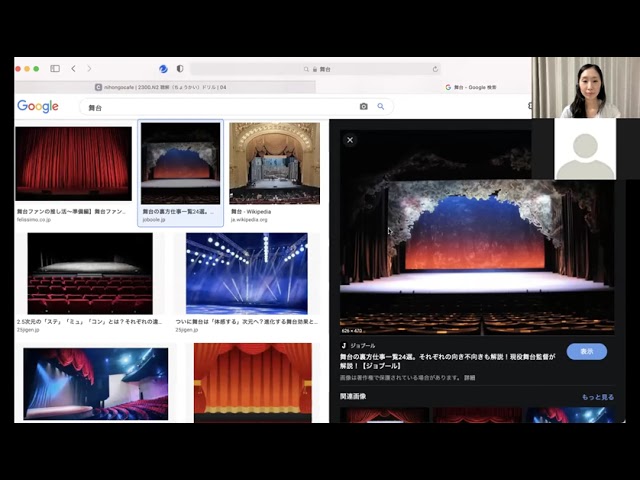Image resolution: width=640 pixels, height=480 pixels.
Task: Close the image preview panel
Action: (x=350, y=140)
